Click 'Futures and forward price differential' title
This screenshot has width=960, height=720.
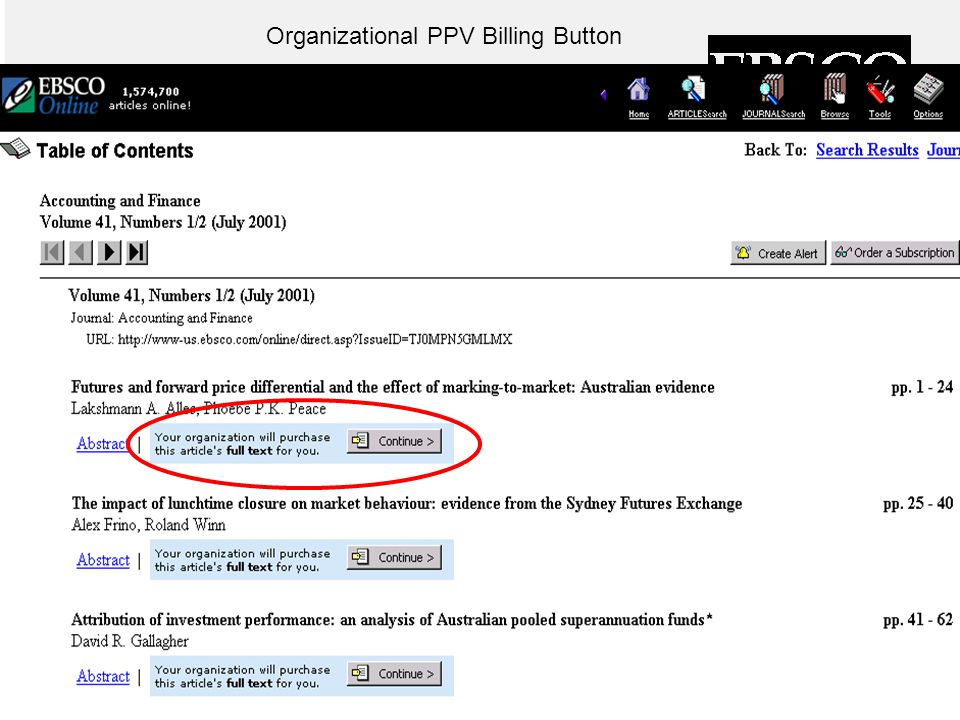[392, 387]
